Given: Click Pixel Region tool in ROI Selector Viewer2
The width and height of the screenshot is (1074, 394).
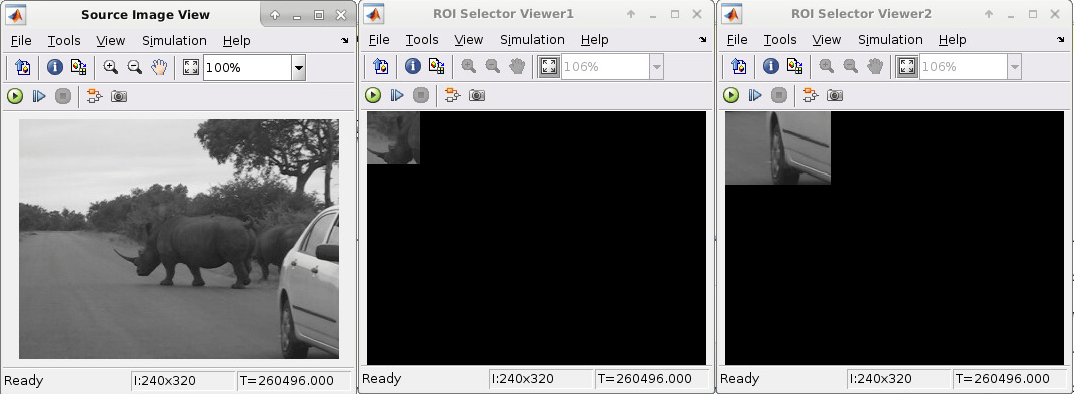Looking at the screenshot, I should pos(794,66).
